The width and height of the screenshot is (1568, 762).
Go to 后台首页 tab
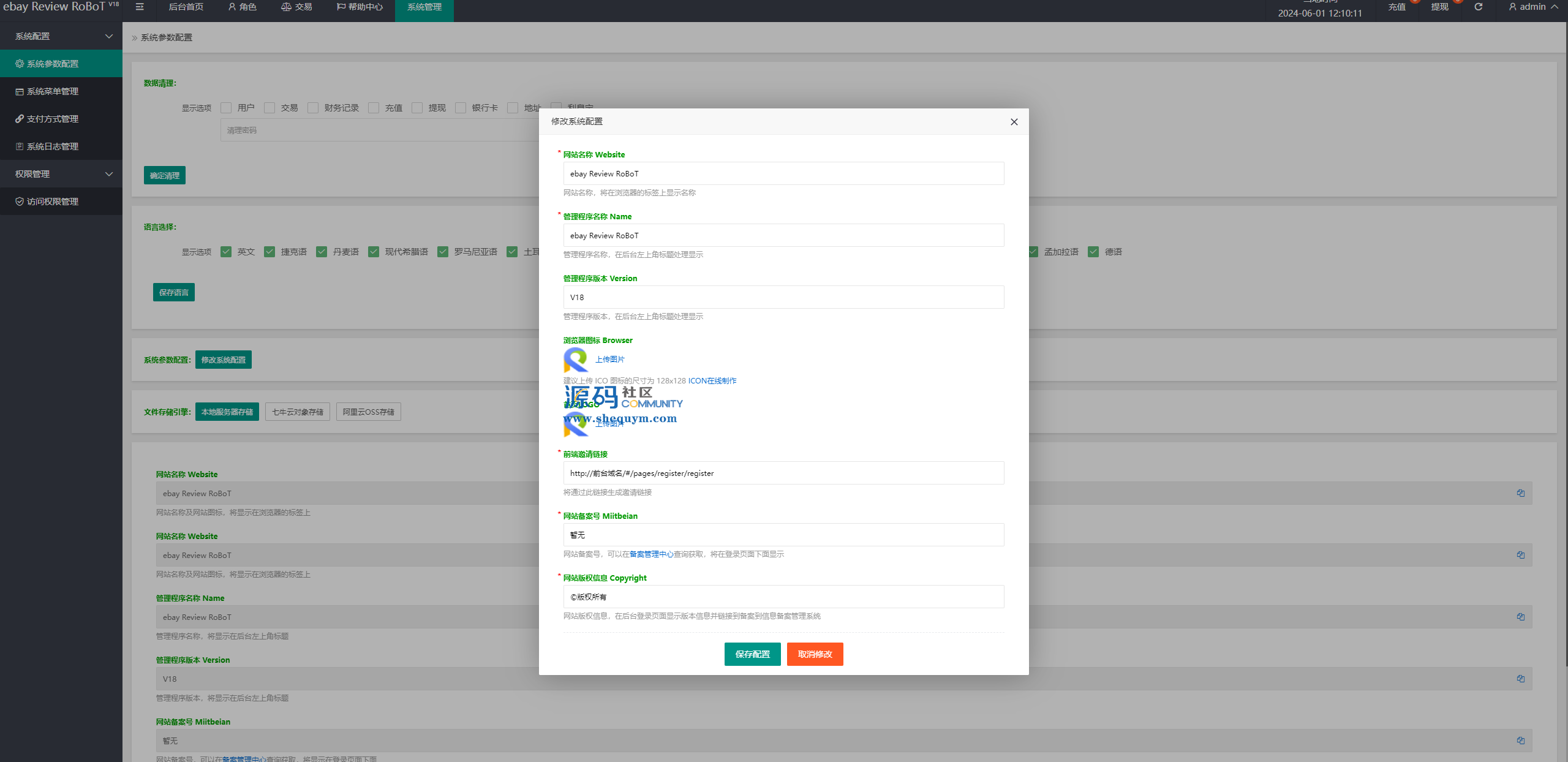(186, 7)
